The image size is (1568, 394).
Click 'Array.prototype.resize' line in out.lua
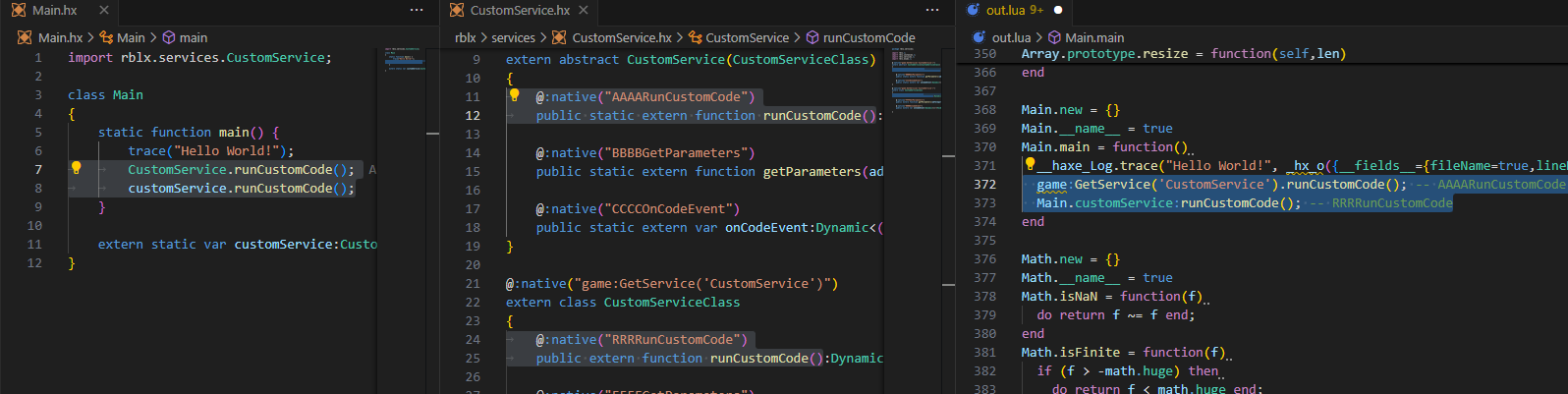[x=1184, y=53]
